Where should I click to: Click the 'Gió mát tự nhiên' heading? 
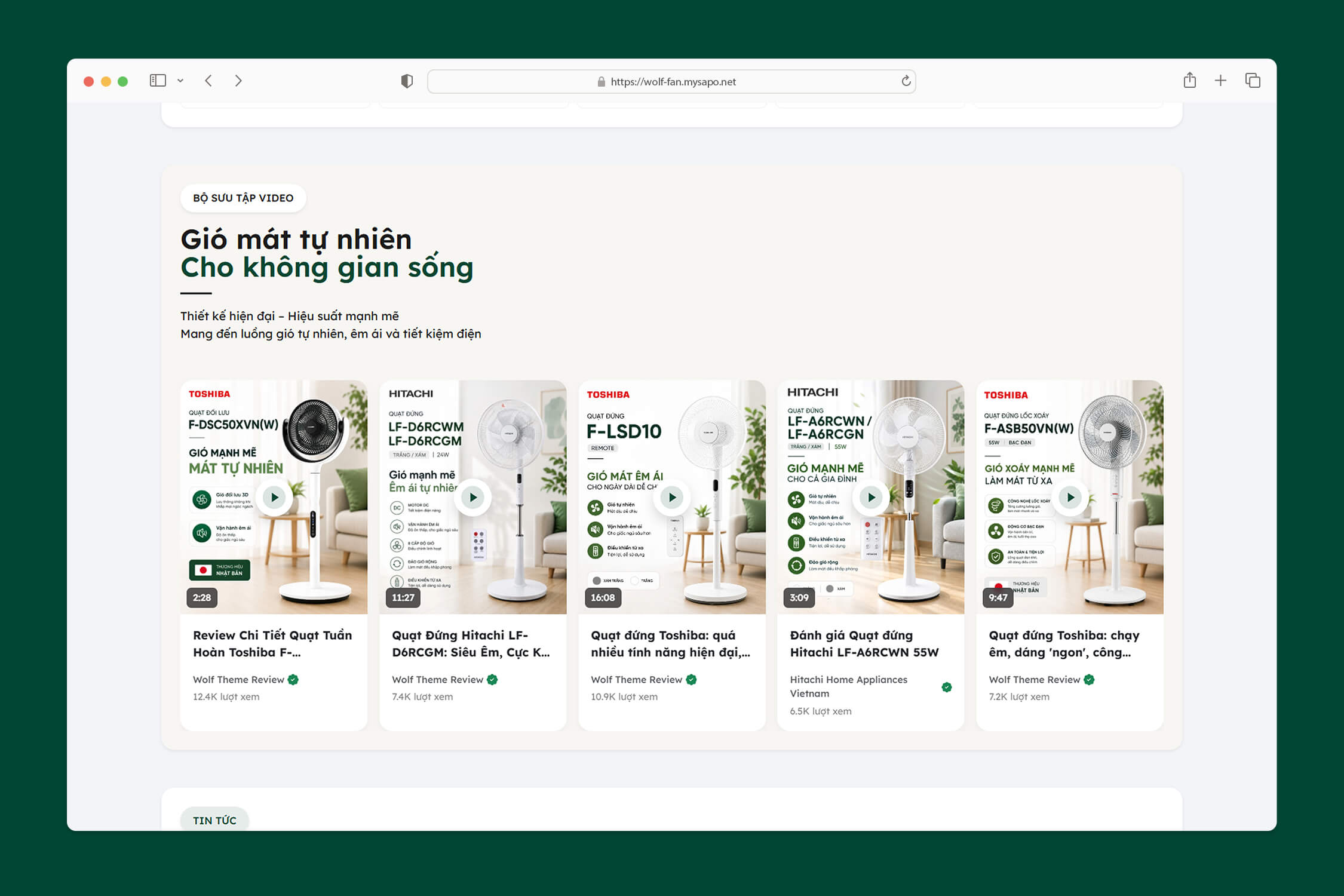tap(296, 240)
